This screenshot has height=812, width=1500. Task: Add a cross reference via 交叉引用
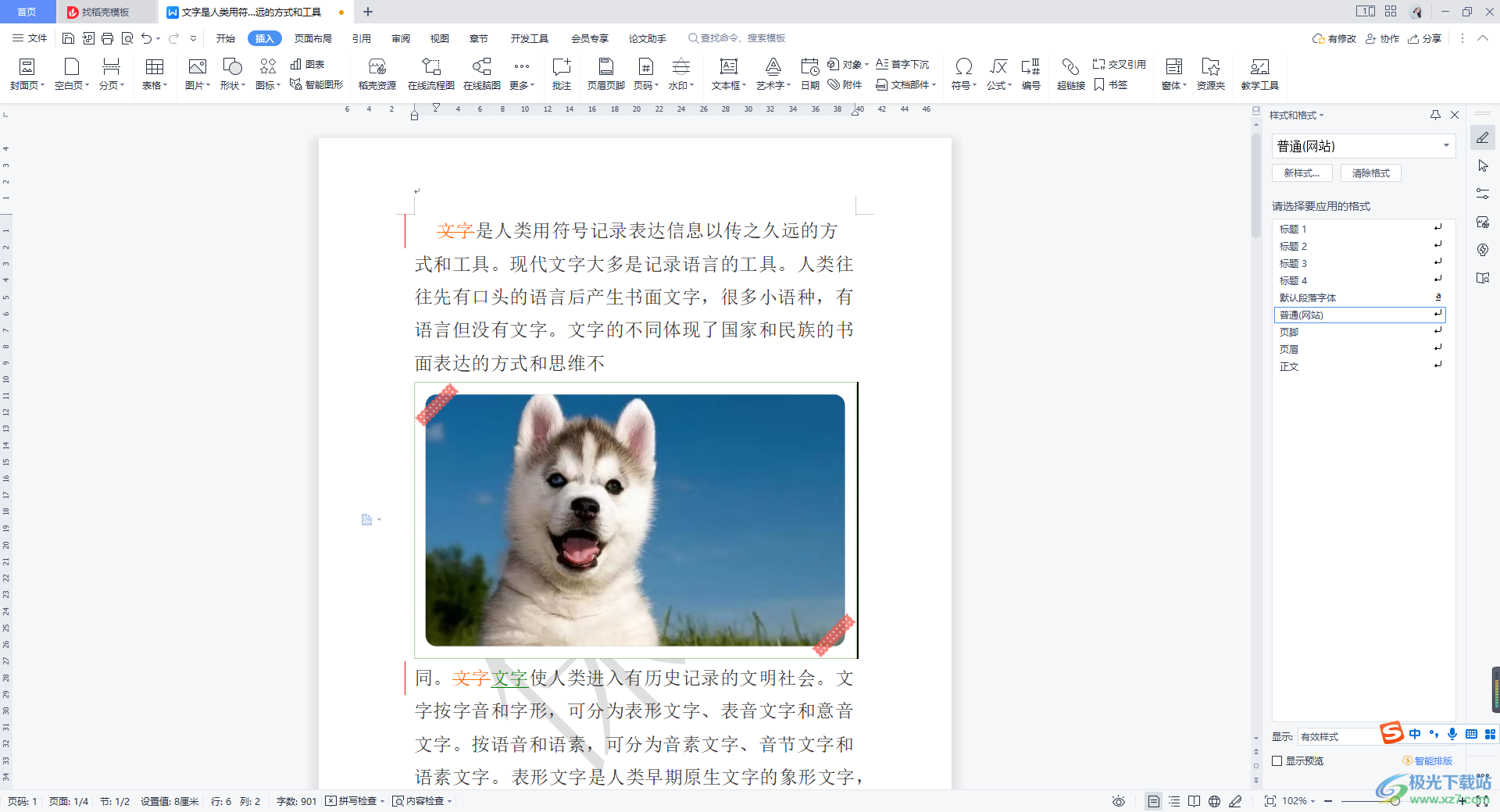(x=1119, y=64)
